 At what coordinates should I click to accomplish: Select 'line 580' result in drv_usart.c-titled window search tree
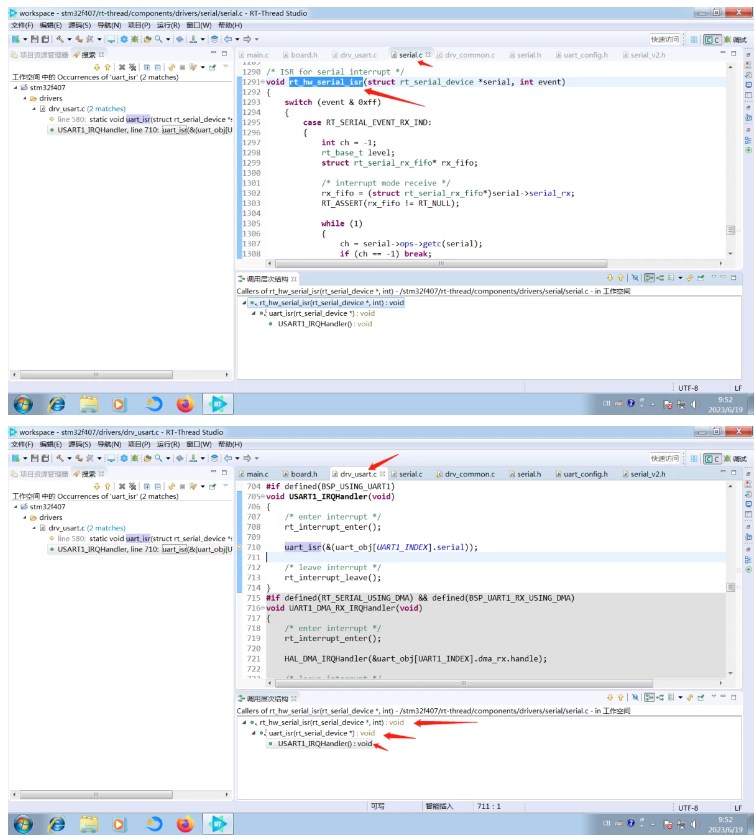tap(140, 538)
